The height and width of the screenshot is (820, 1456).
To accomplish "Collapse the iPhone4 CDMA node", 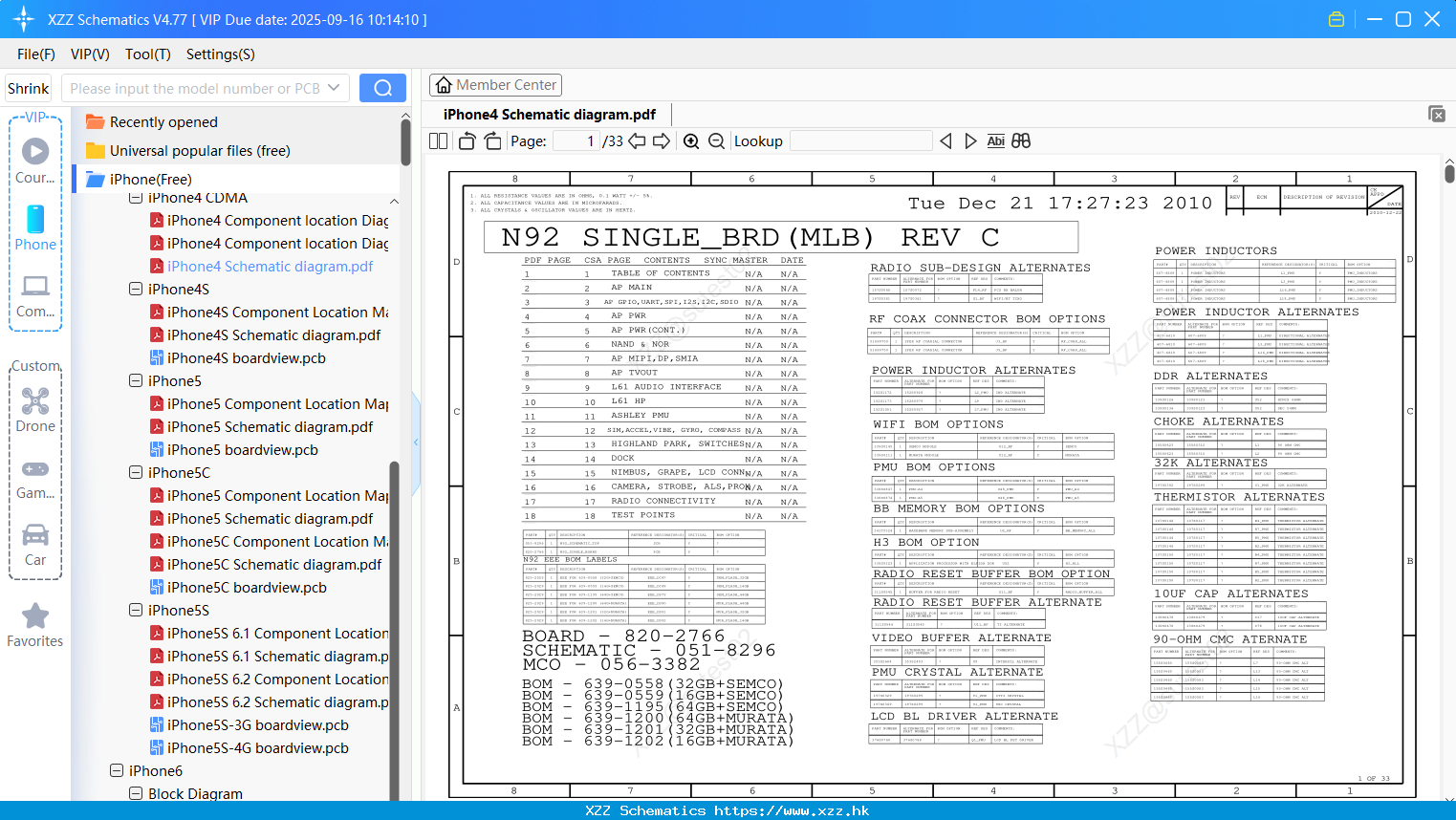I will [136, 198].
